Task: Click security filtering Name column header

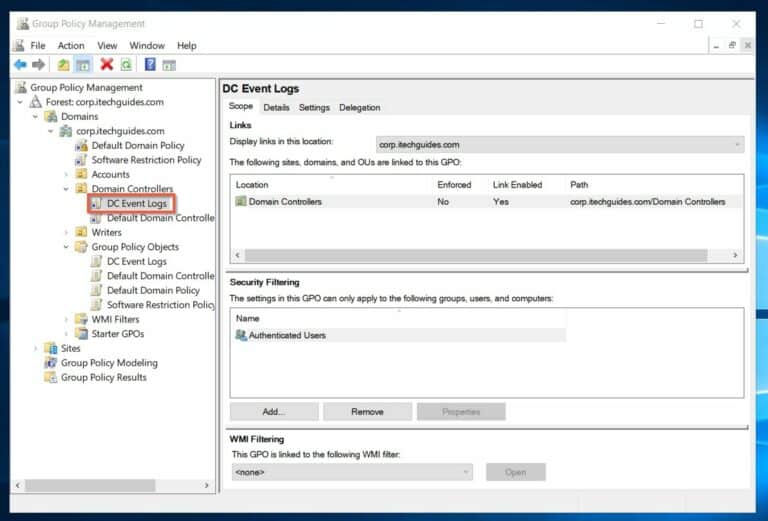Action: (x=247, y=318)
